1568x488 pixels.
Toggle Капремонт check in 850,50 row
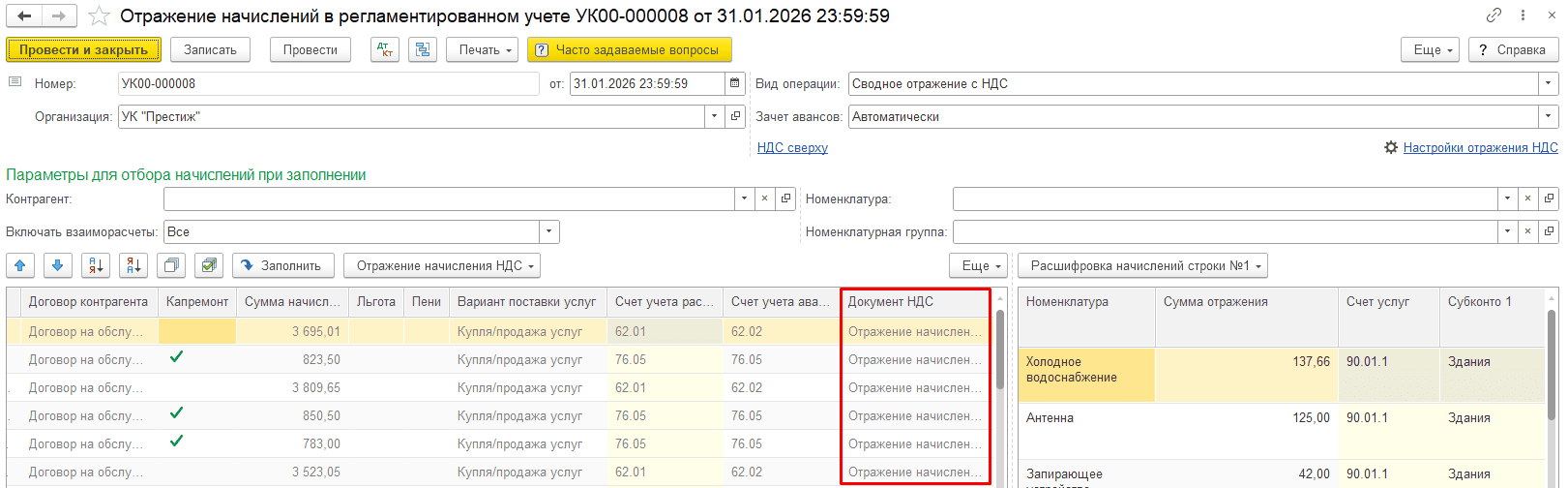[176, 413]
